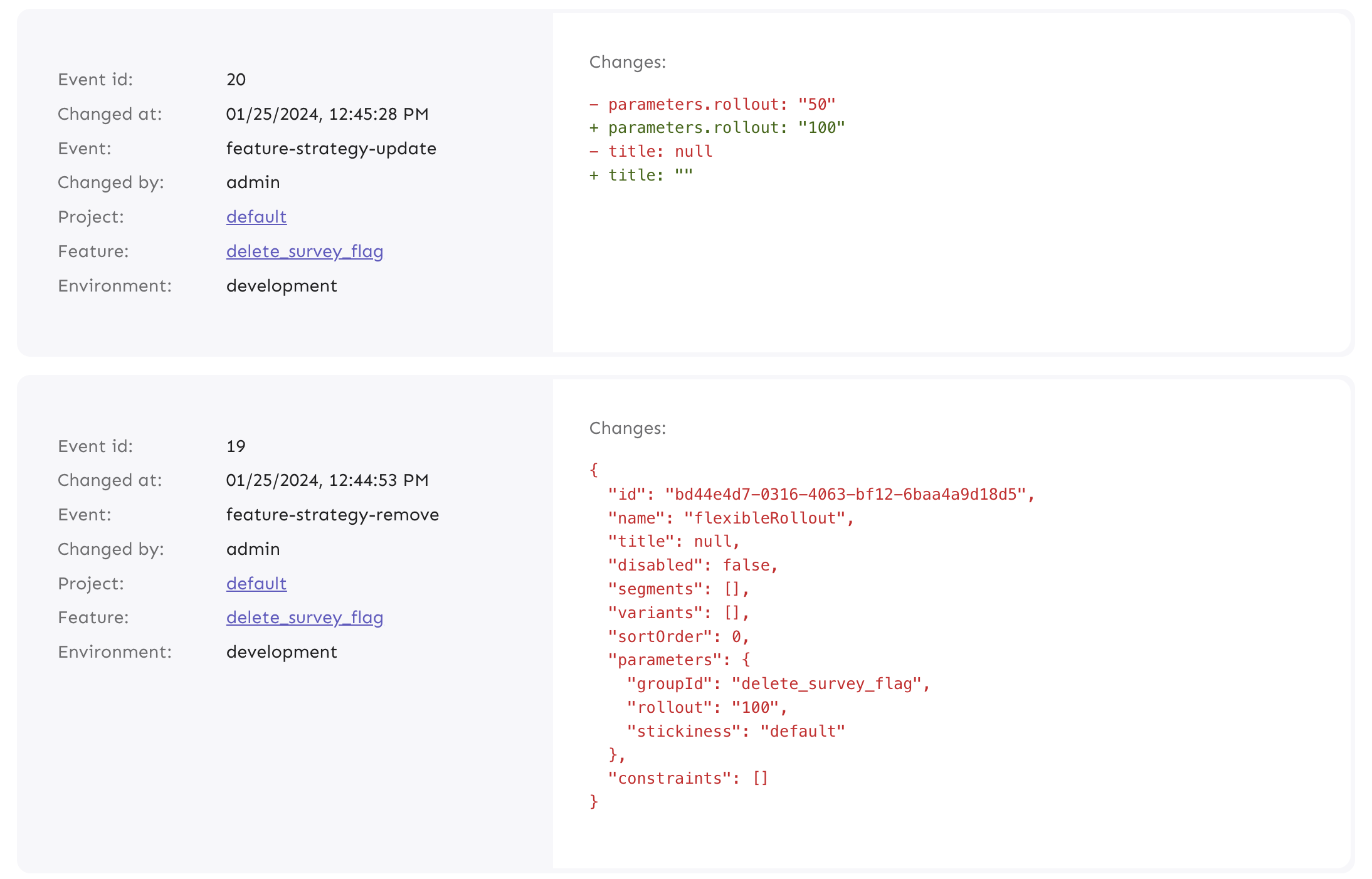Select the removed parameters.rollout "50" diff line

pyautogui.click(x=712, y=103)
